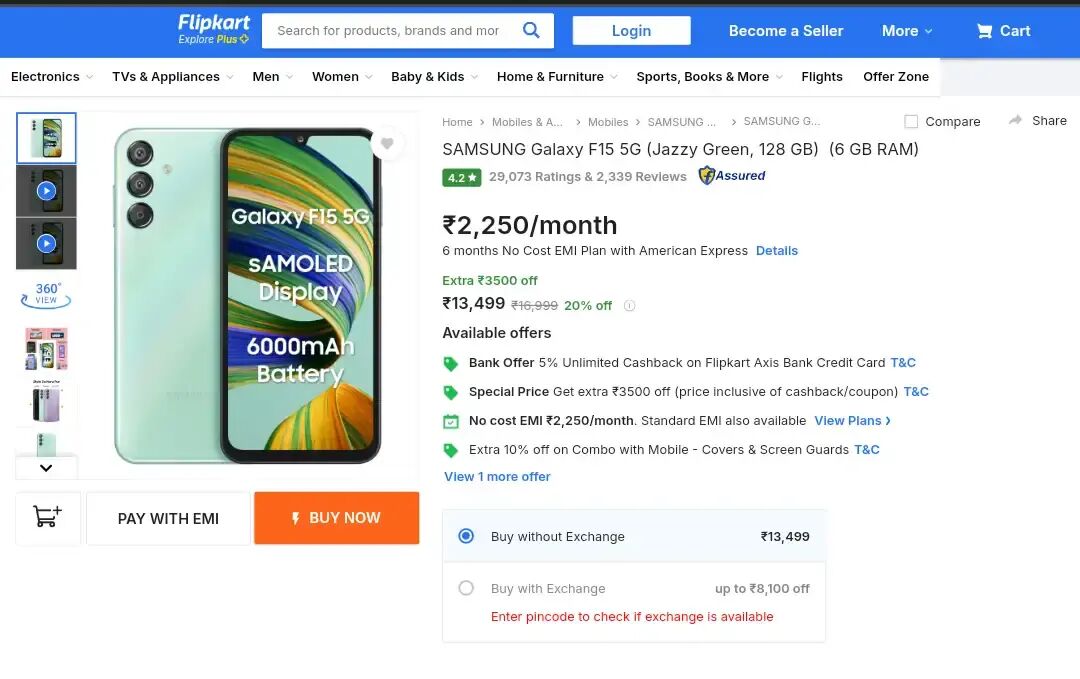Viewport: 1080px width, 679px height.
Task: Play the first product video thumbnail
Action: (46, 190)
